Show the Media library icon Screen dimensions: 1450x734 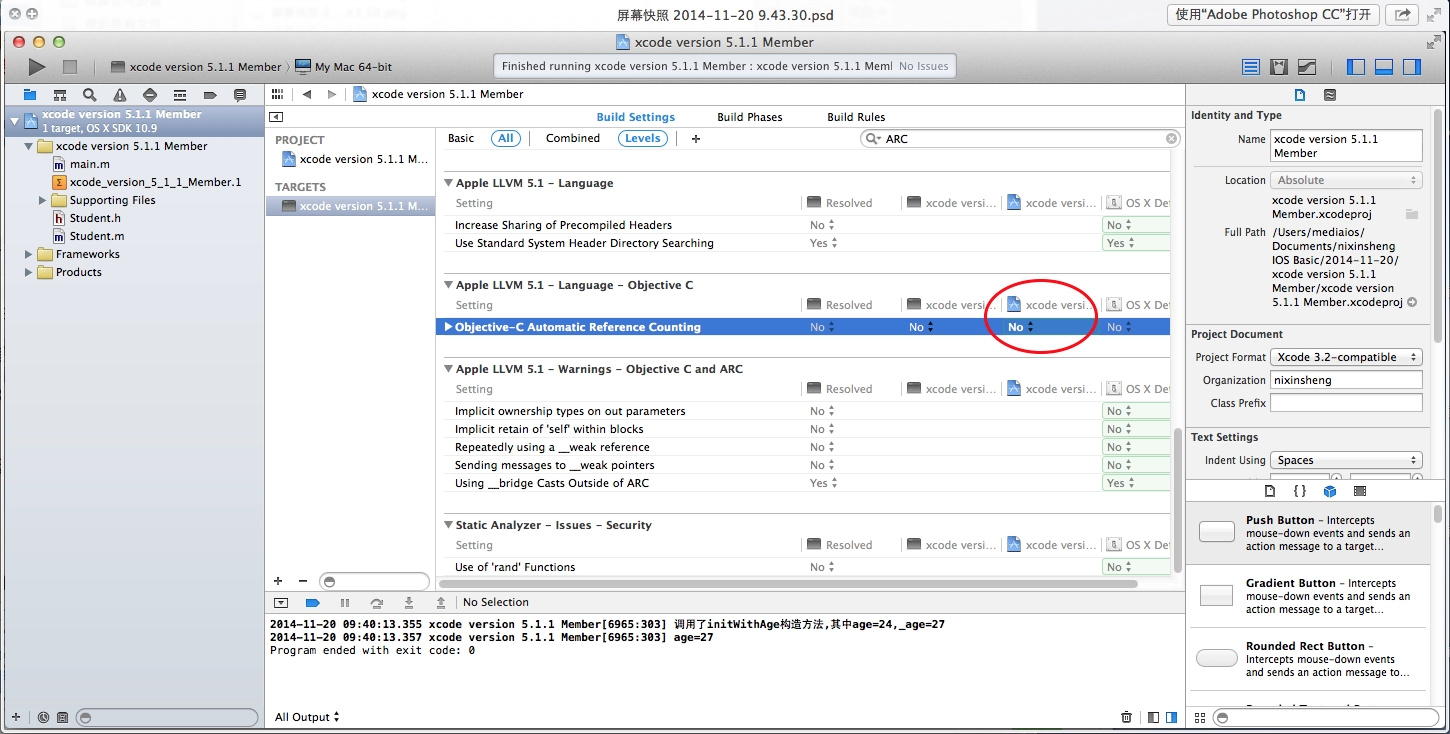(x=1360, y=491)
